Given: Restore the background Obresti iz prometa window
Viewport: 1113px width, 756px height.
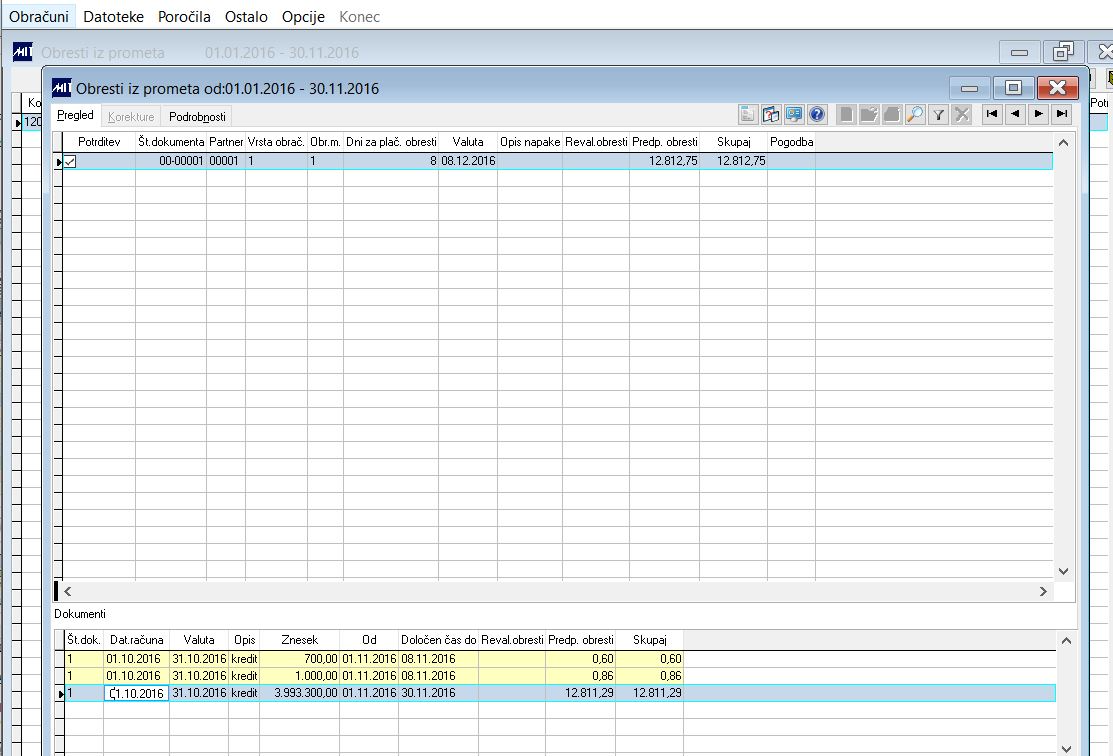Looking at the screenshot, I should click(1063, 52).
